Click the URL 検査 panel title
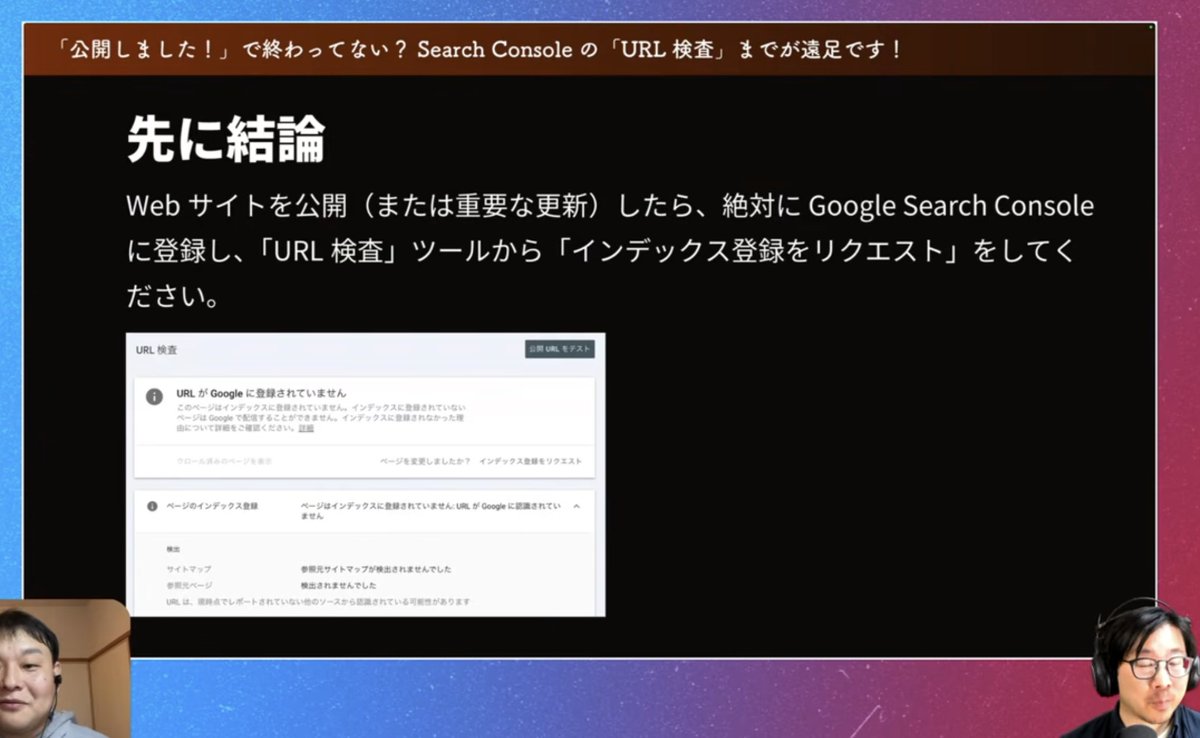Viewport: 1200px width, 738px height. point(157,350)
